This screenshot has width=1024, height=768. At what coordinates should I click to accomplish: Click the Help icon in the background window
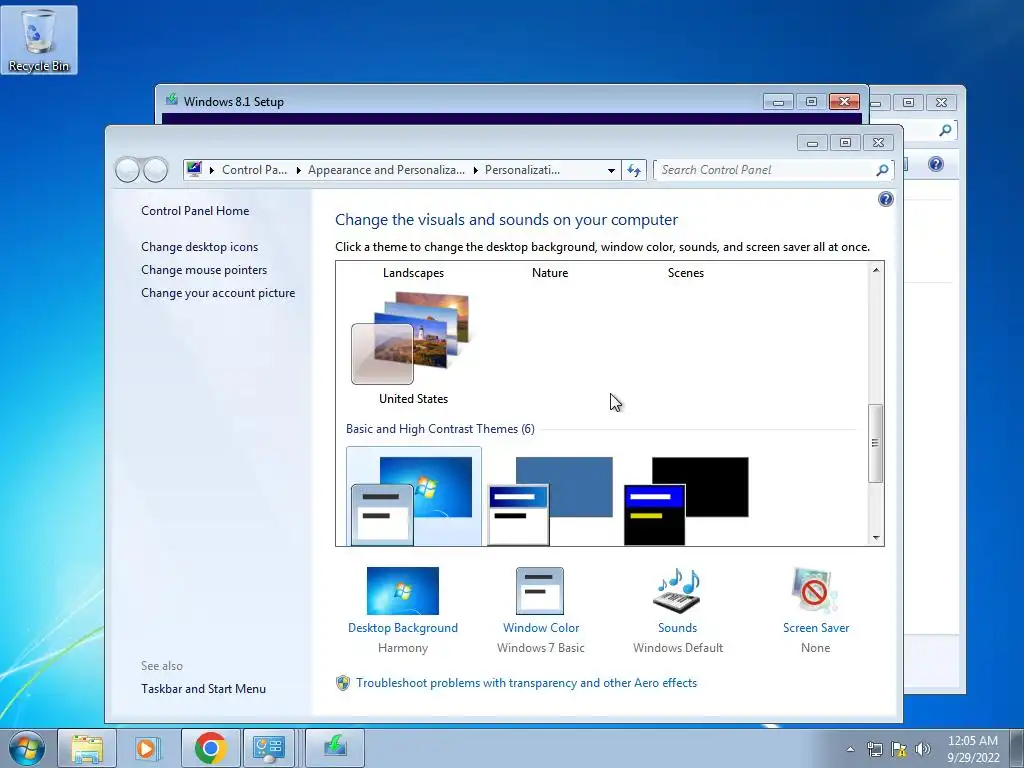point(936,164)
